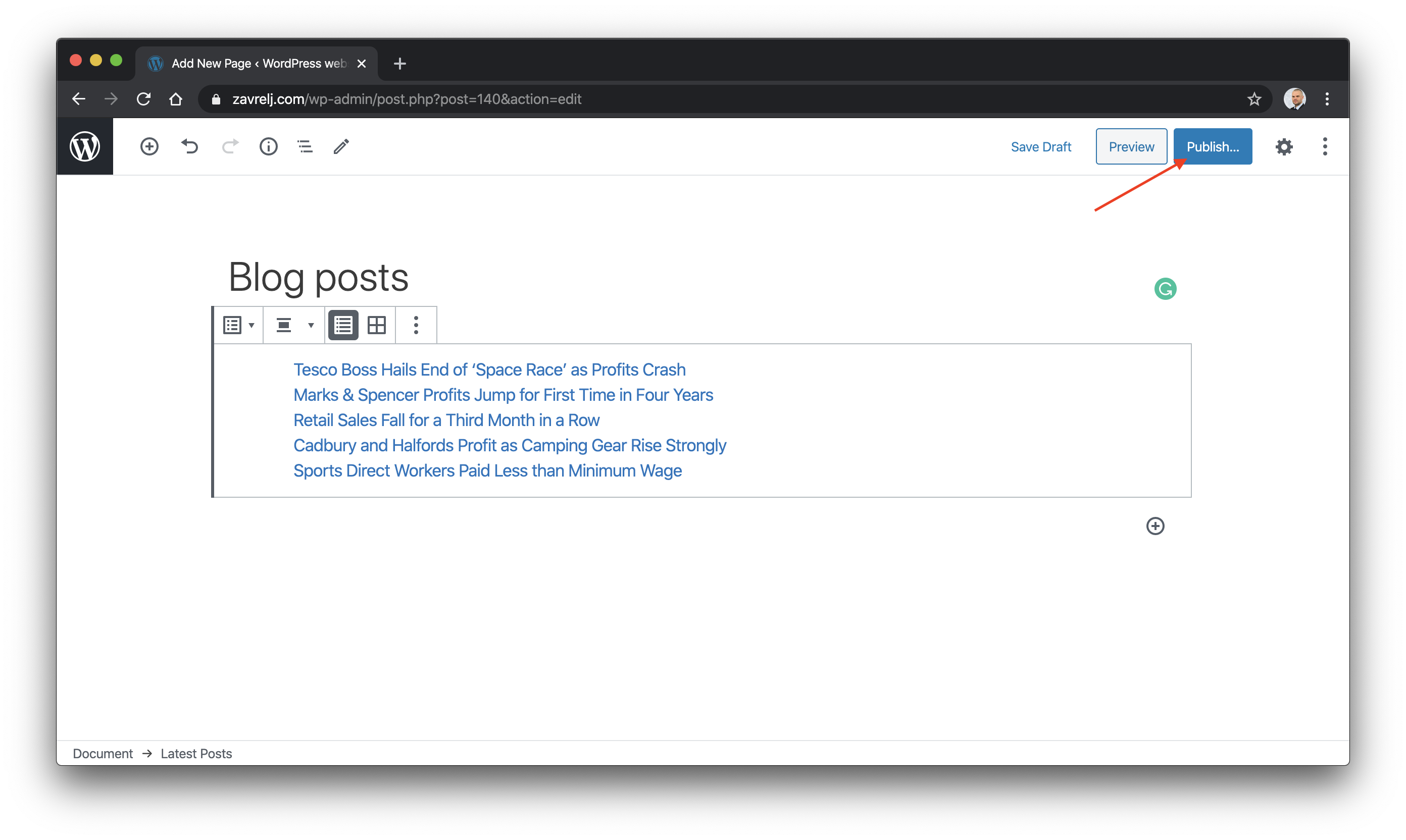Viewport: 1406px width, 840px height.
Task: Close the Add New Page tab
Action: (361, 64)
